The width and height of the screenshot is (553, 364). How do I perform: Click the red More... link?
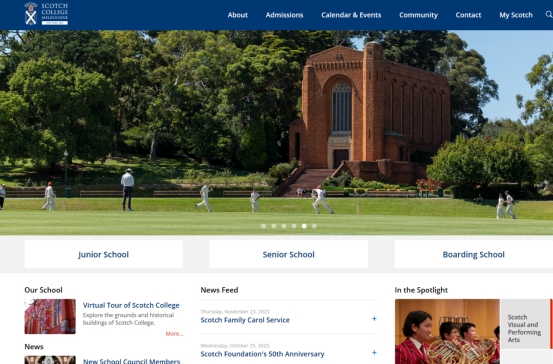(x=175, y=334)
